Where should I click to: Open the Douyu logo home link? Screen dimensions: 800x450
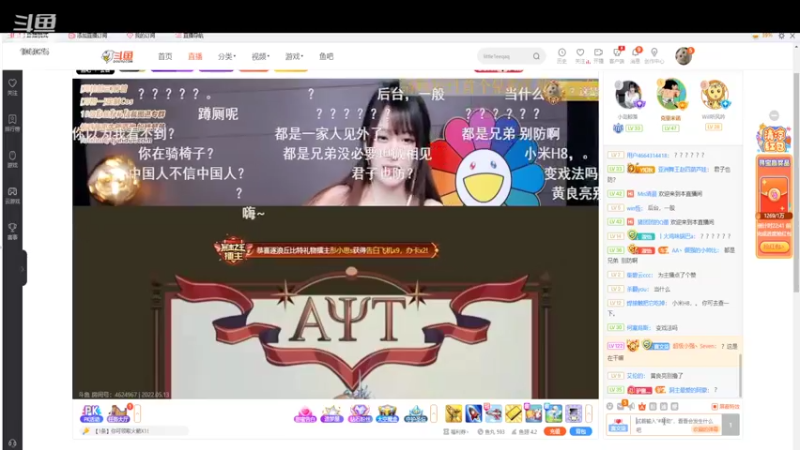(x=117, y=56)
